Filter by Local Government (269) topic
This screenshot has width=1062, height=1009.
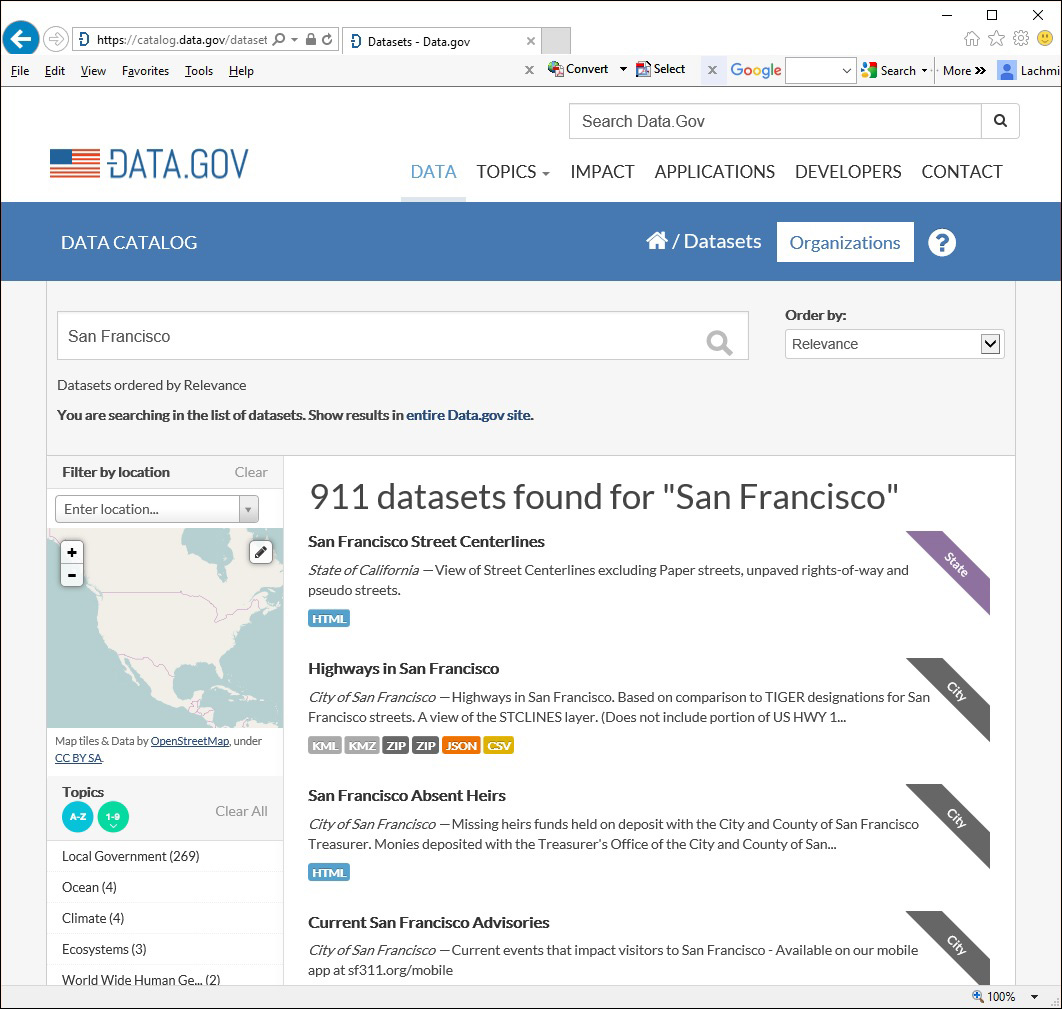tap(131, 856)
